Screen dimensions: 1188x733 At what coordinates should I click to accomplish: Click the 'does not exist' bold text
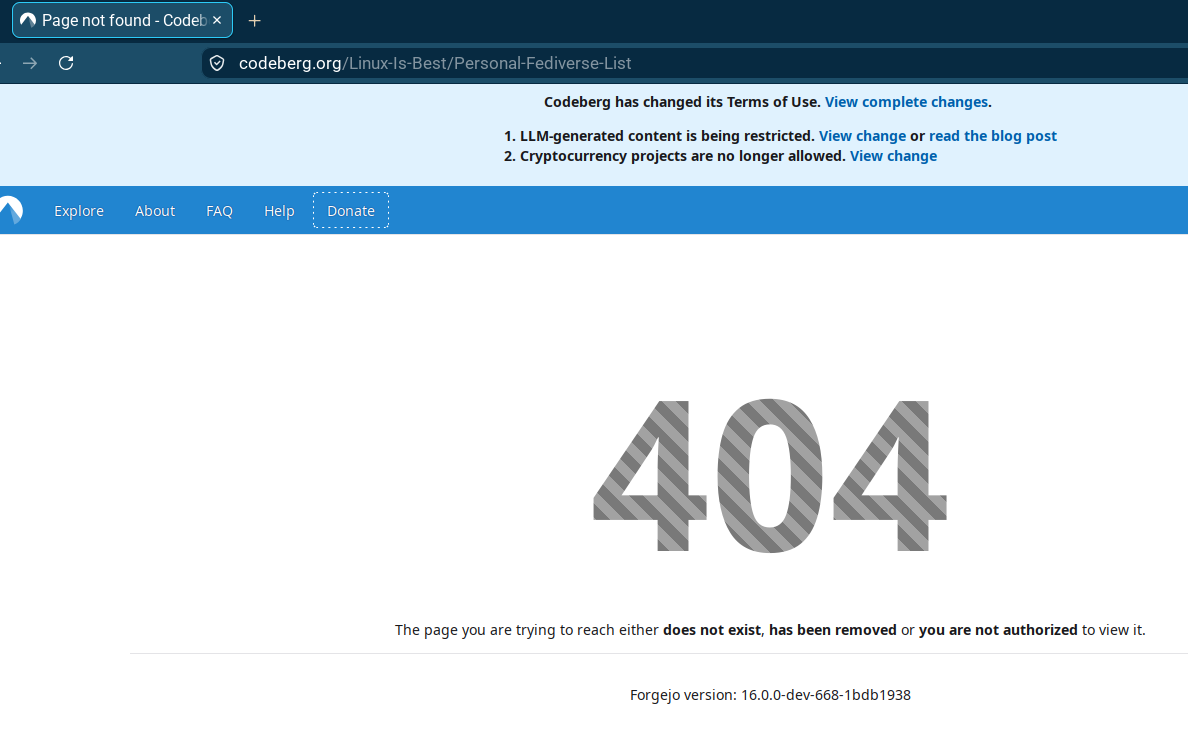coord(711,630)
